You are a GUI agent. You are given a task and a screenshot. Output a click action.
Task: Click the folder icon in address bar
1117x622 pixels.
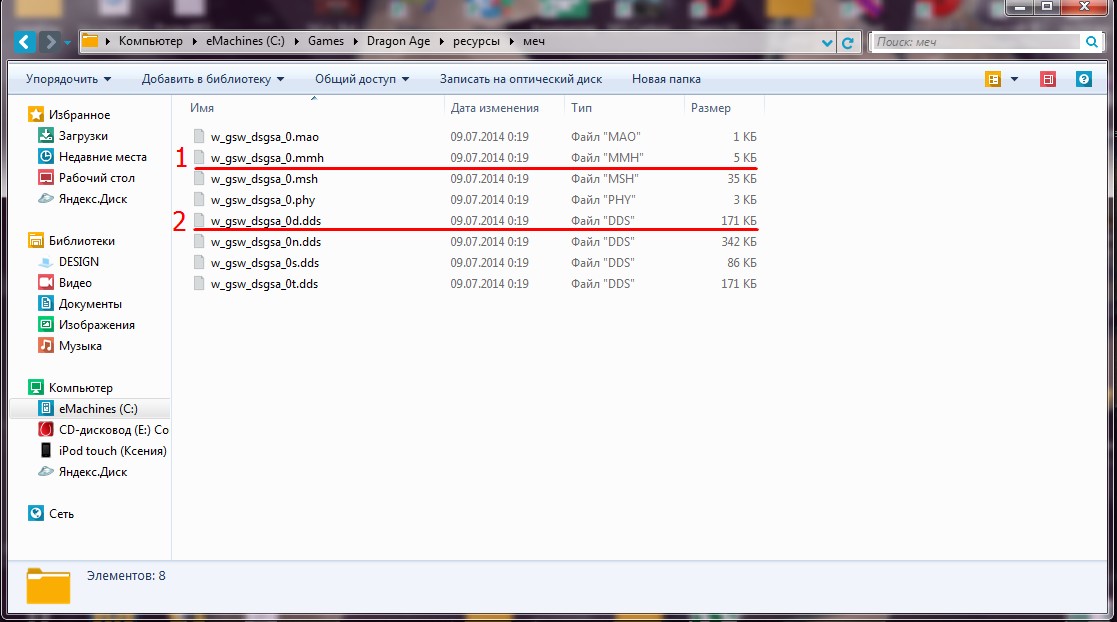click(x=90, y=41)
